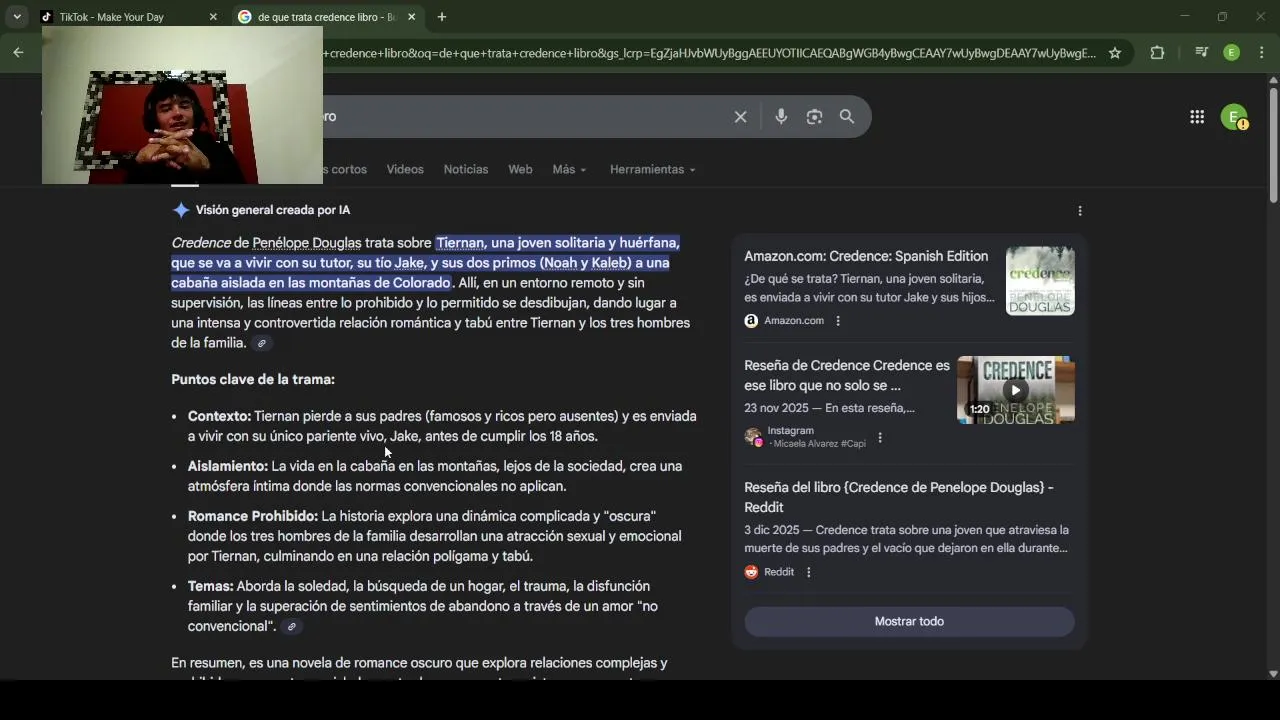Bookmark this page with star icon
1280x720 pixels.
coord(1115,53)
